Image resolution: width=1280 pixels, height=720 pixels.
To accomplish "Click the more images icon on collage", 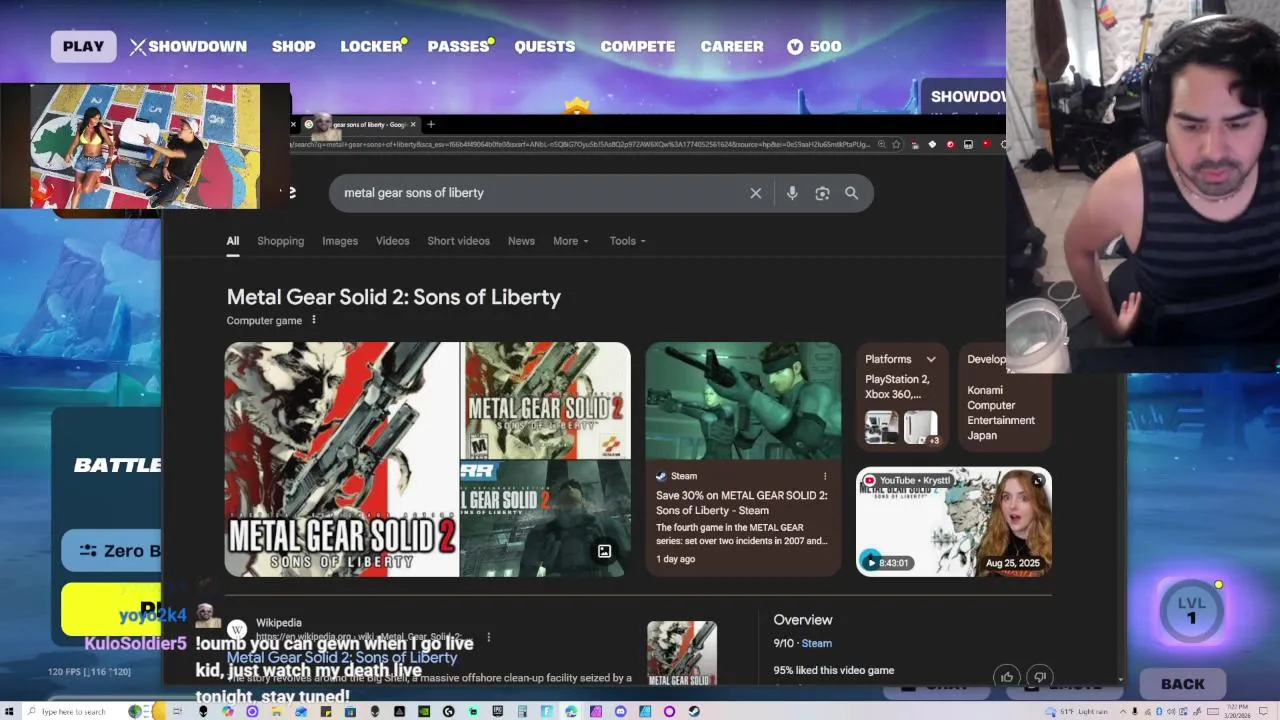I will [x=604, y=552].
